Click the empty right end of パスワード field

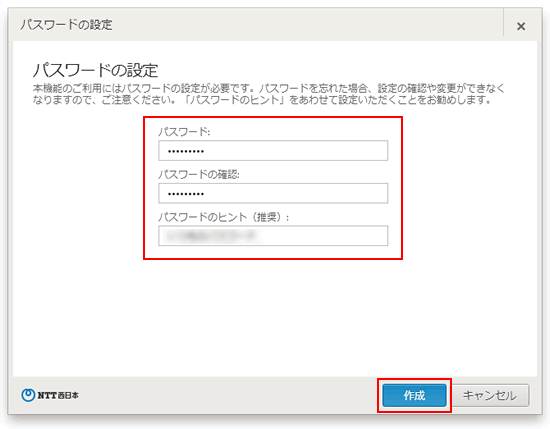tap(351, 151)
